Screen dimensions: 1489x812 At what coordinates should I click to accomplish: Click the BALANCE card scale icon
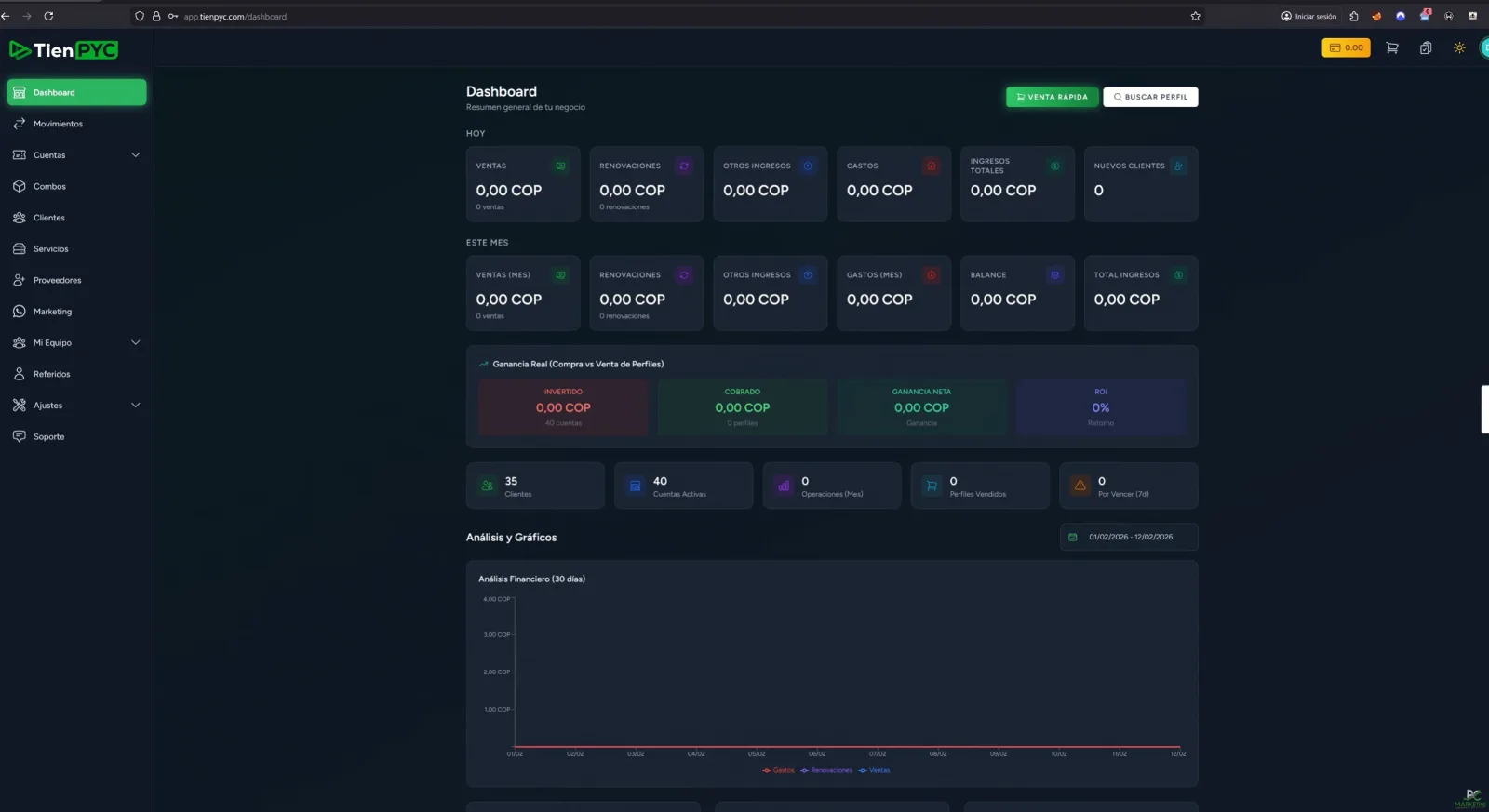coord(1054,275)
